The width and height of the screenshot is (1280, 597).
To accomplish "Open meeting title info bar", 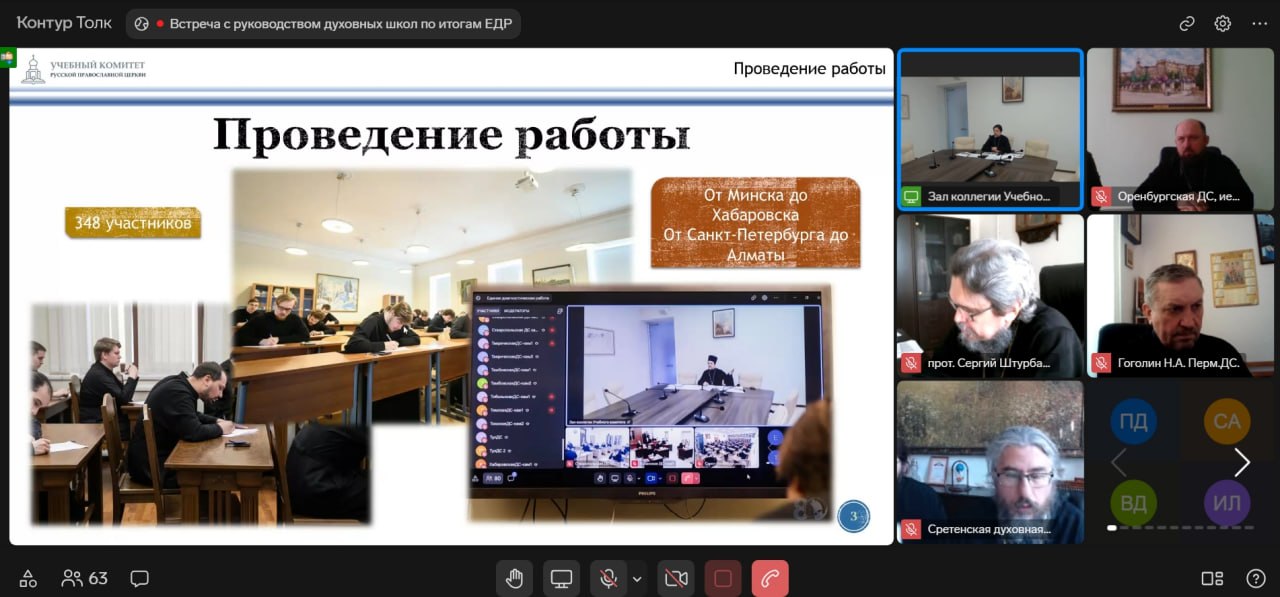I will (x=324, y=23).
